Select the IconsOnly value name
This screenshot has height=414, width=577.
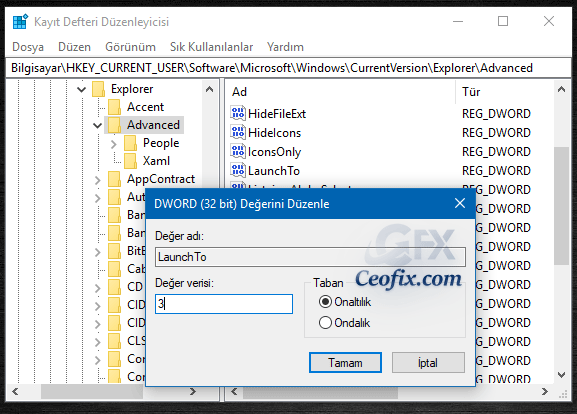(x=275, y=152)
